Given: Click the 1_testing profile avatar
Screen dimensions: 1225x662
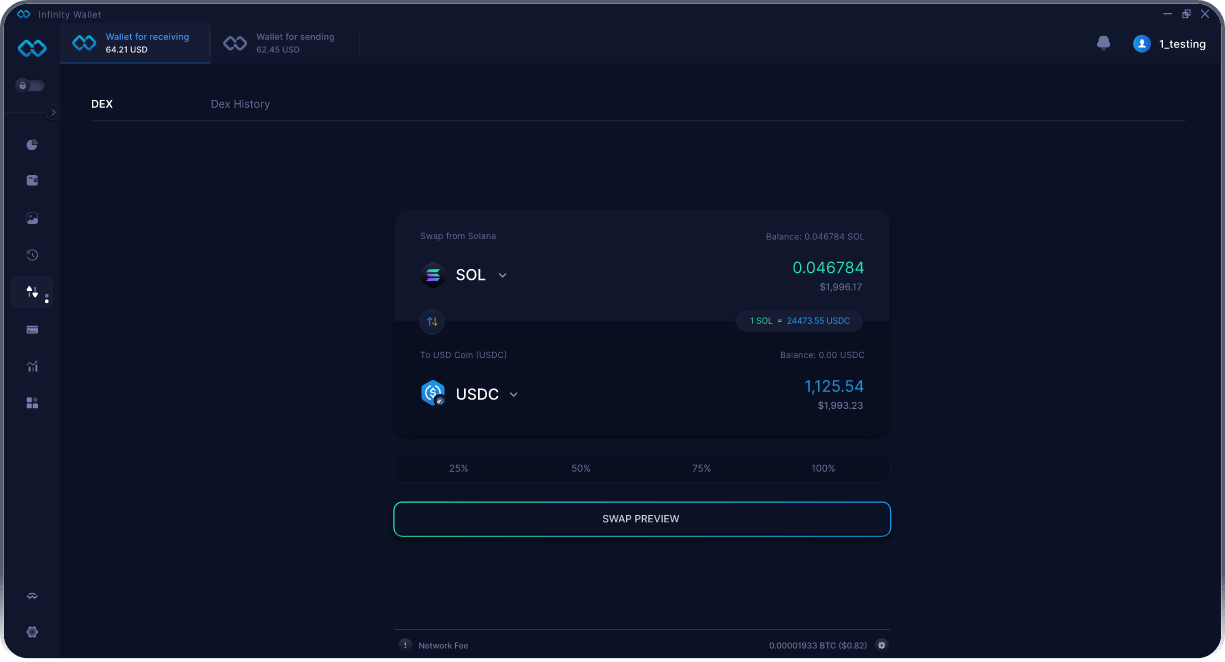Looking at the screenshot, I should pyautogui.click(x=1141, y=44).
